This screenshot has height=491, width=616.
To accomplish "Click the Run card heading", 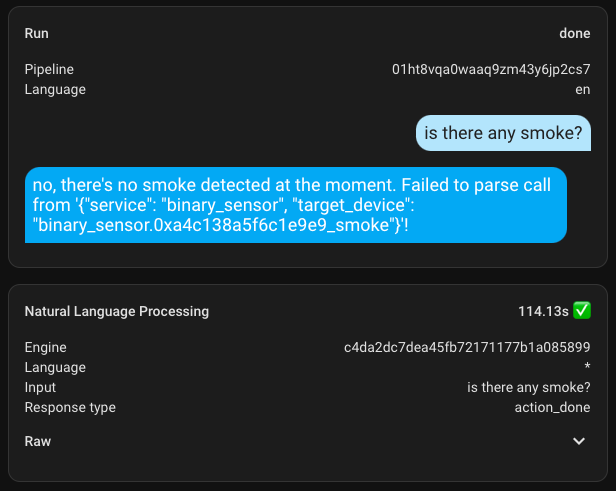I will [37, 33].
